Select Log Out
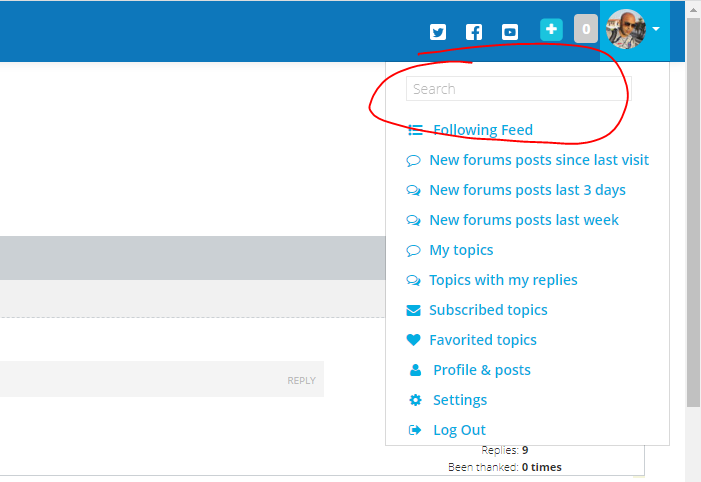This screenshot has height=482, width=701. (x=459, y=430)
